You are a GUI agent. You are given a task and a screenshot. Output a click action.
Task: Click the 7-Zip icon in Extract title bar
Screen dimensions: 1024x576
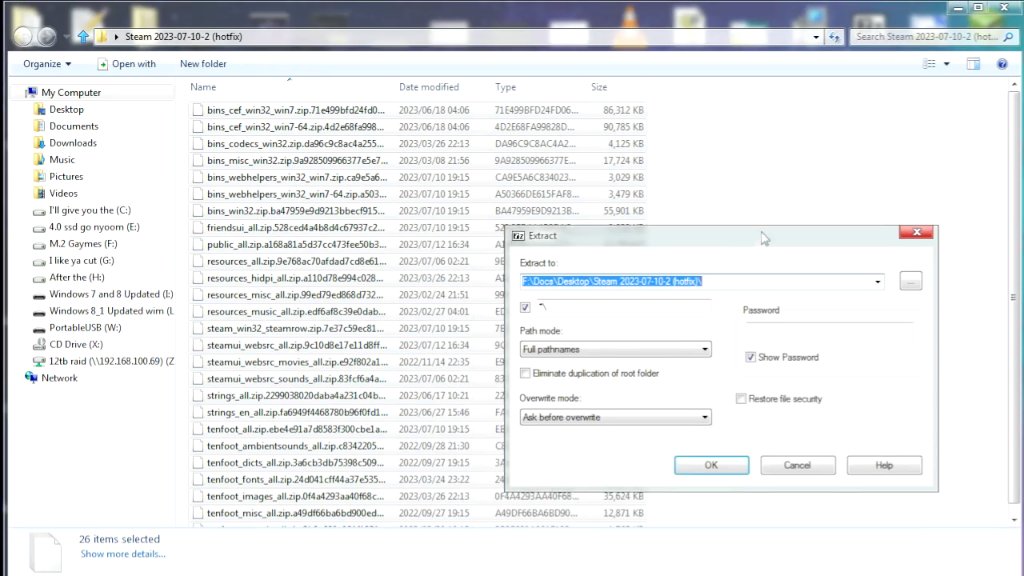(x=519, y=236)
